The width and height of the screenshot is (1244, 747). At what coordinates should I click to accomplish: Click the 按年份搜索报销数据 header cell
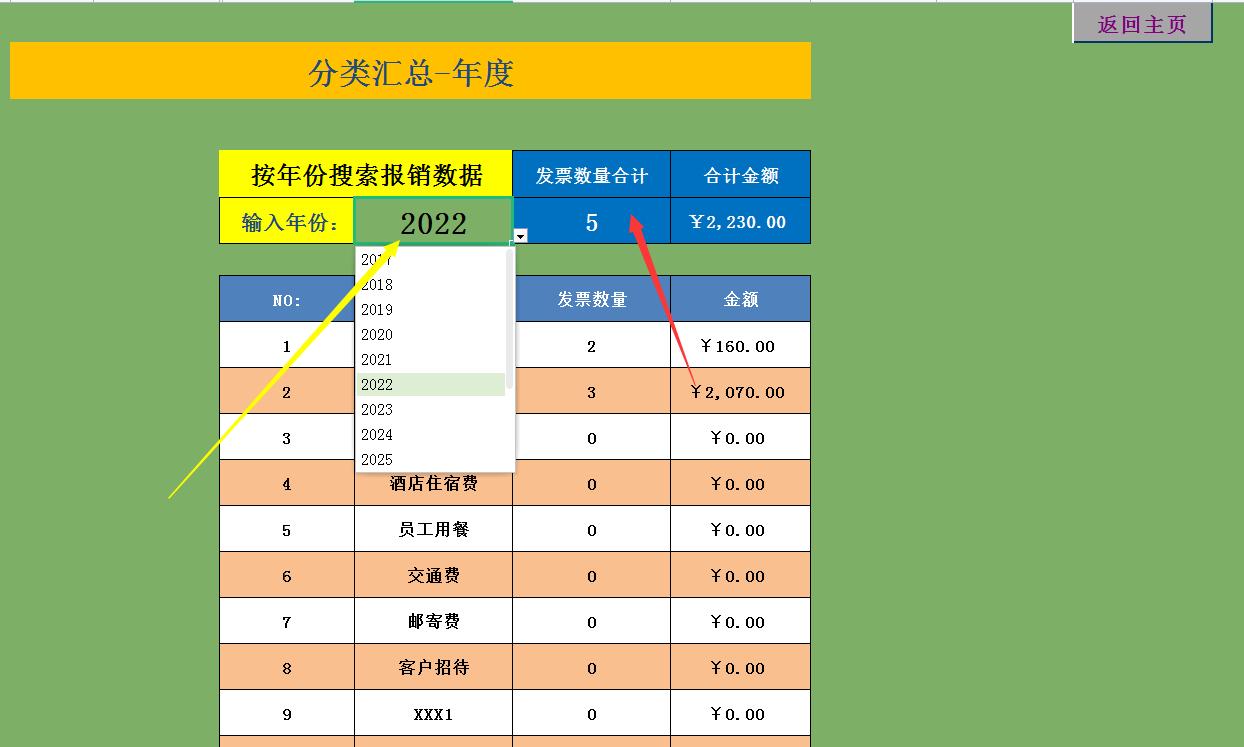(366, 173)
